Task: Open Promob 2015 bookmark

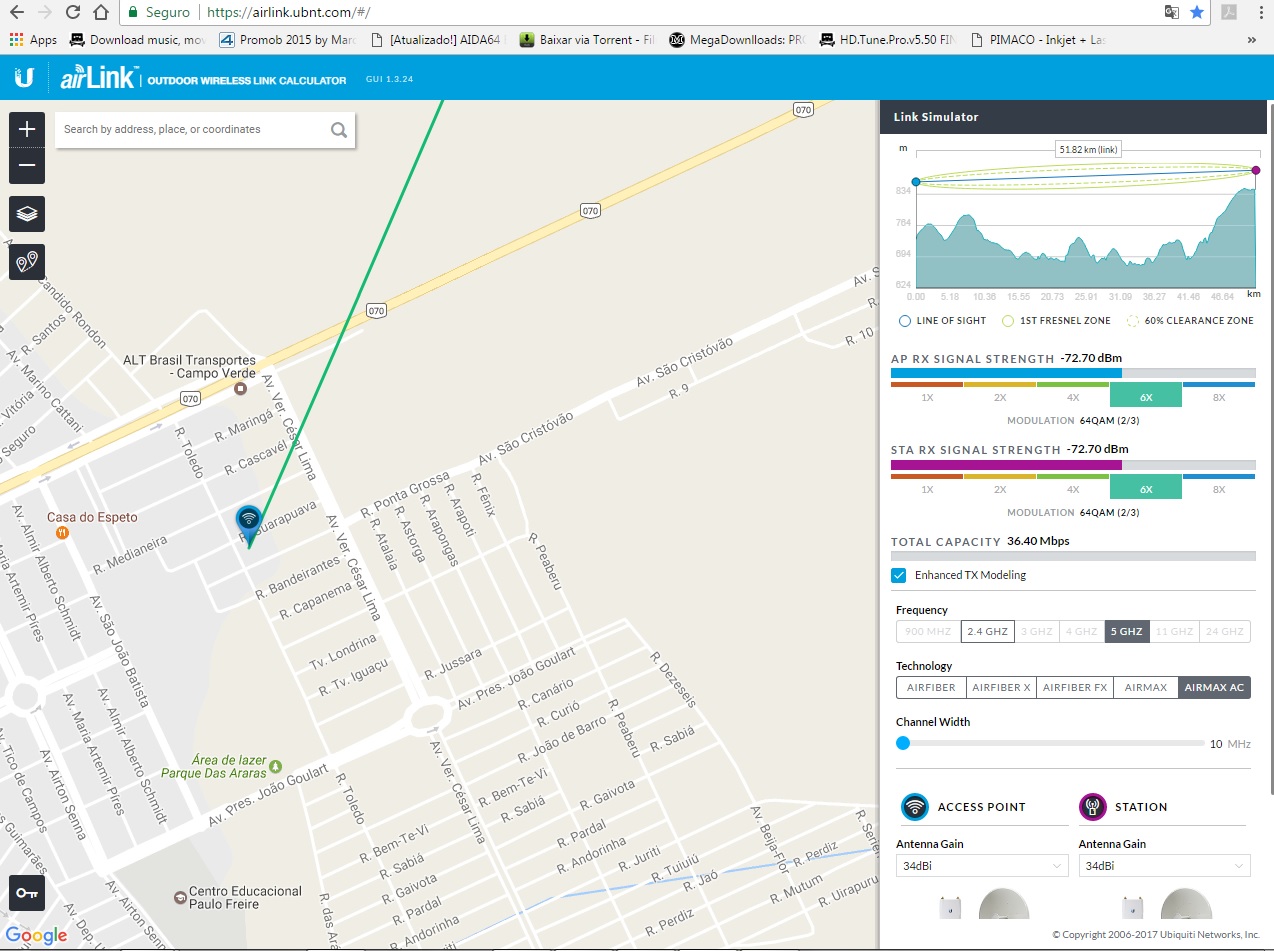Action: click(x=287, y=40)
